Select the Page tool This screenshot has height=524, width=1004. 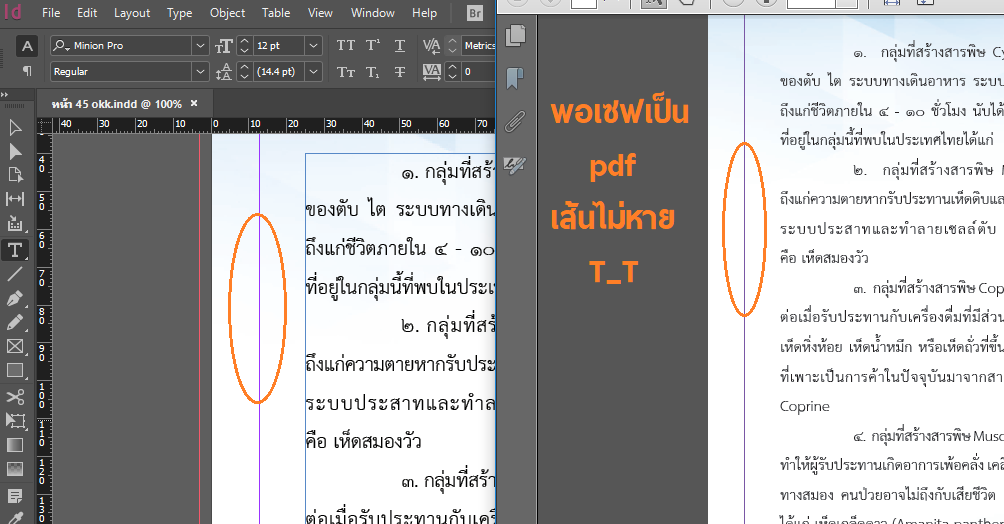coord(15,175)
